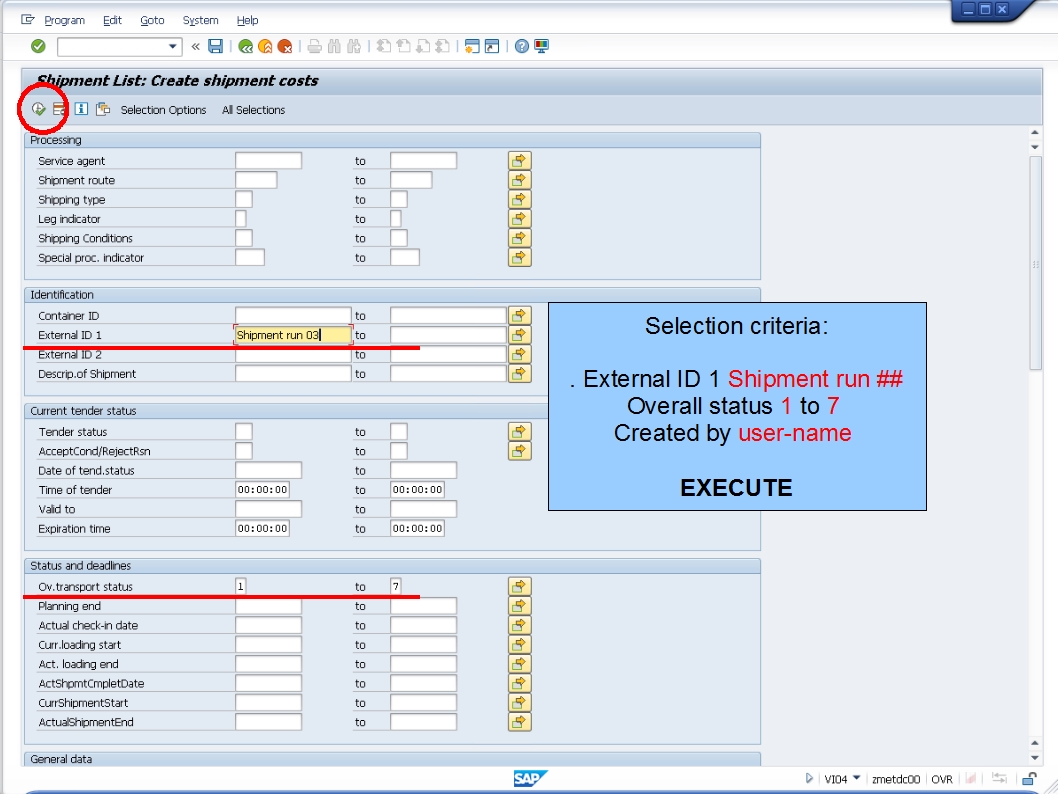This screenshot has width=1058, height=794.
Task: Click the Container ID from field
Action: (x=293, y=316)
